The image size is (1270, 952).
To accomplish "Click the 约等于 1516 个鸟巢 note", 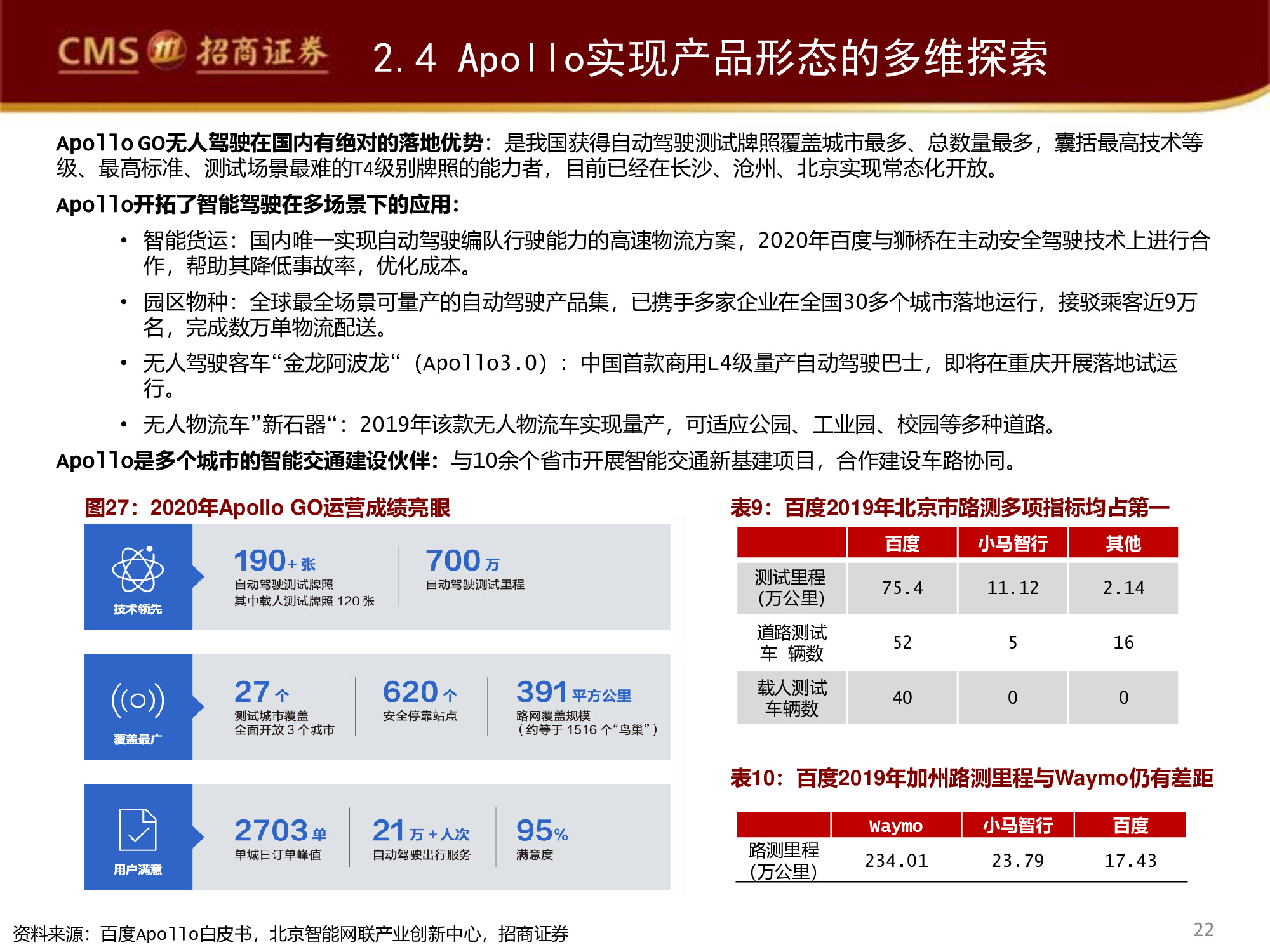I will point(587,730).
